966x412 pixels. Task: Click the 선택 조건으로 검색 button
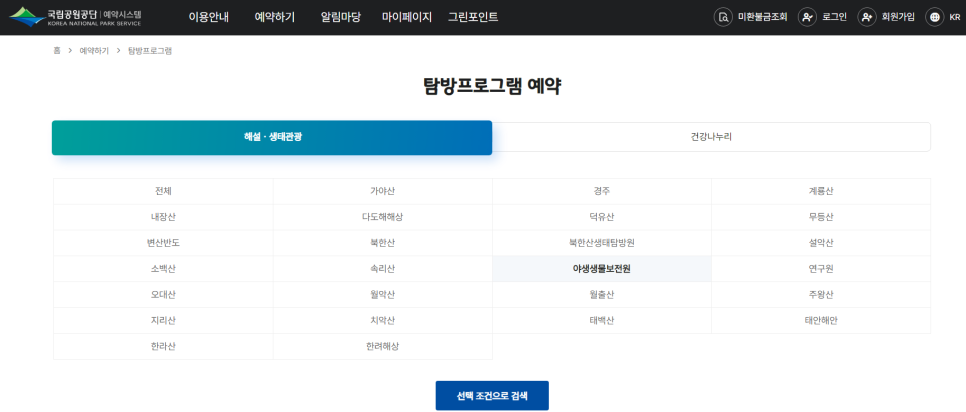[492, 396]
